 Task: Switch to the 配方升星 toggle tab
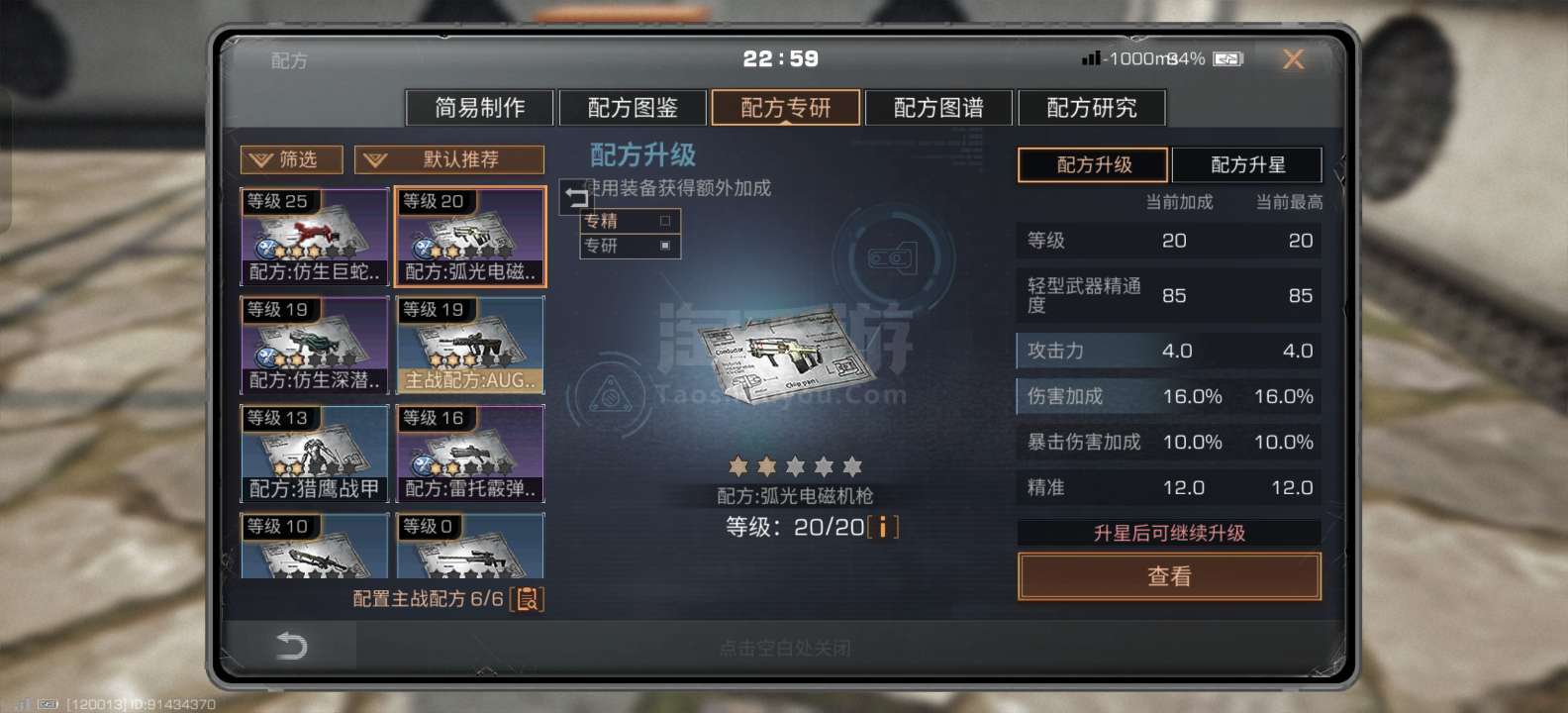[1247, 164]
